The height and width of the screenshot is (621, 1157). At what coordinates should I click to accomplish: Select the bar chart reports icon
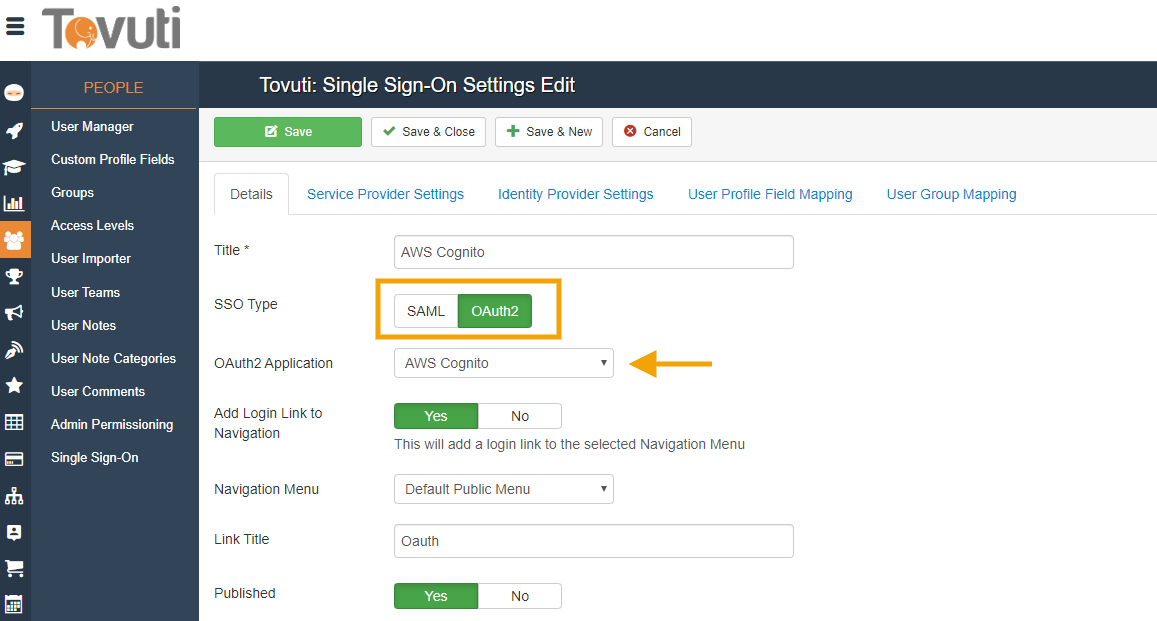(15, 203)
